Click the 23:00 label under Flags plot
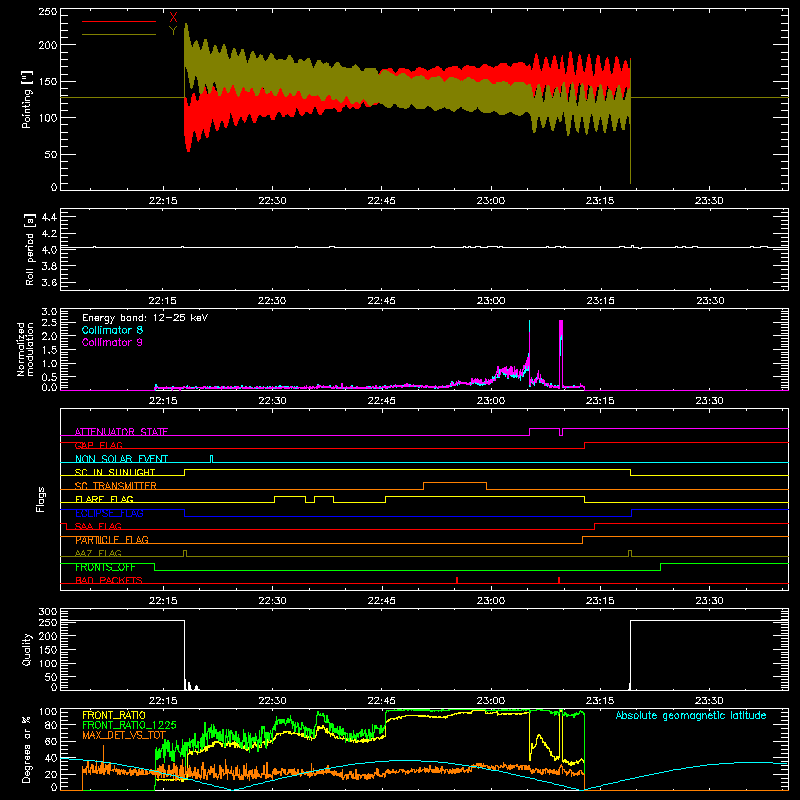800x800 pixels. [x=491, y=601]
